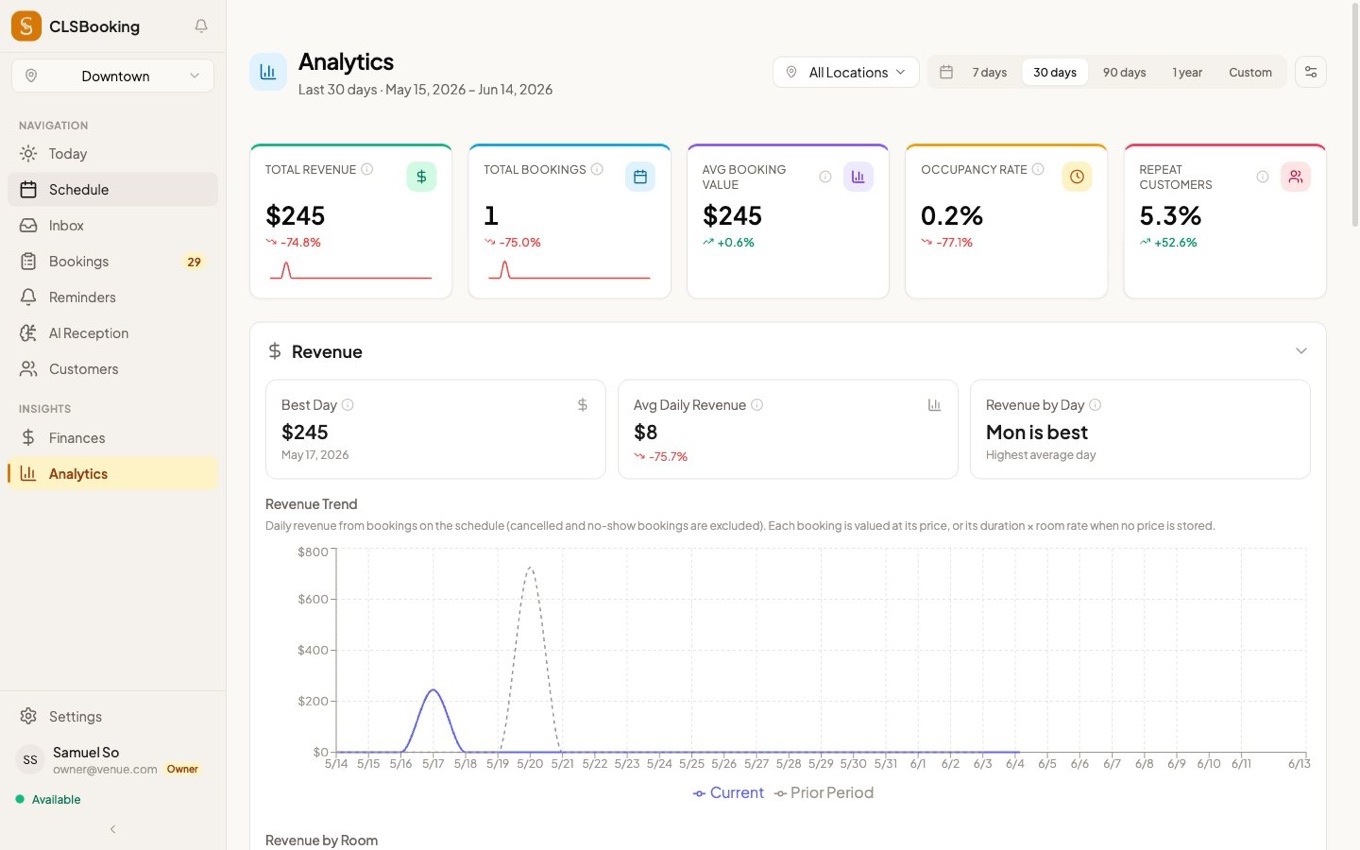The image size is (1360, 850).
Task: Select the 1 year range
Action: click(x=1187, y=72)
